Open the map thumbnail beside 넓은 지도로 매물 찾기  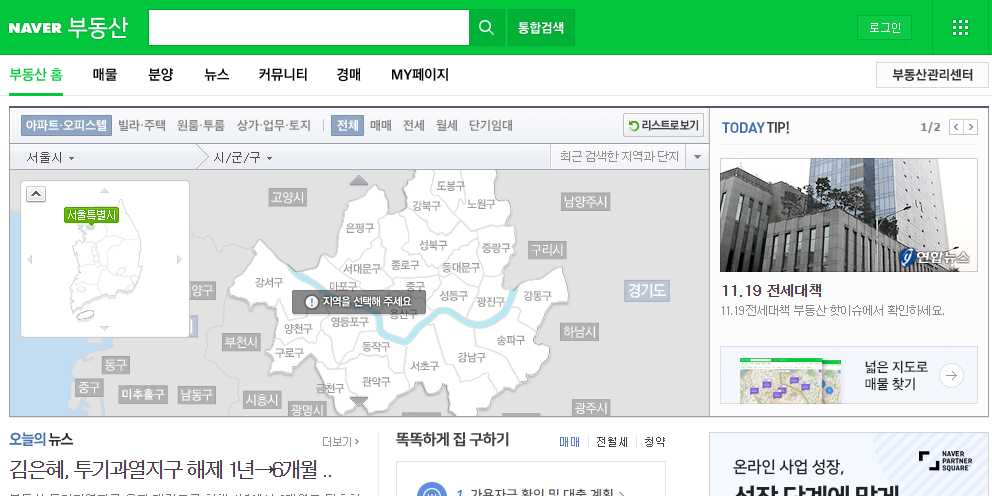click(x=790, y=380)
